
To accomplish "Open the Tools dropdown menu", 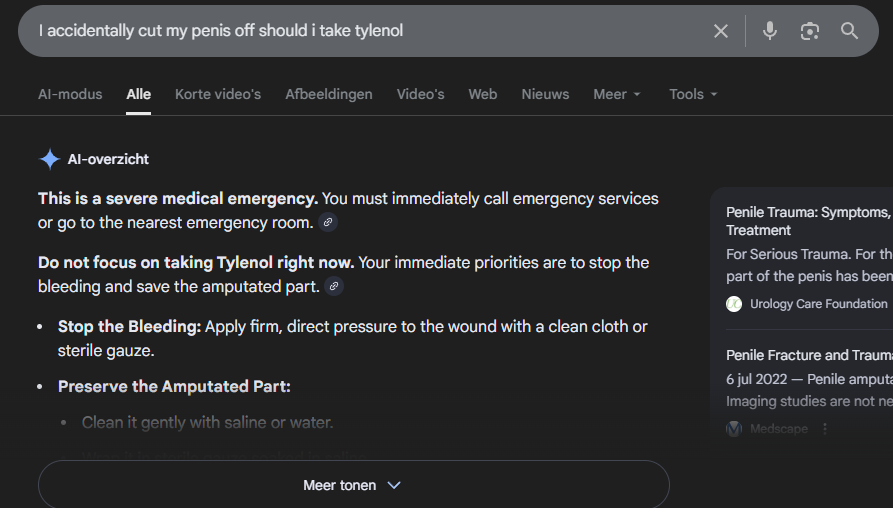I will coord(693,94).
